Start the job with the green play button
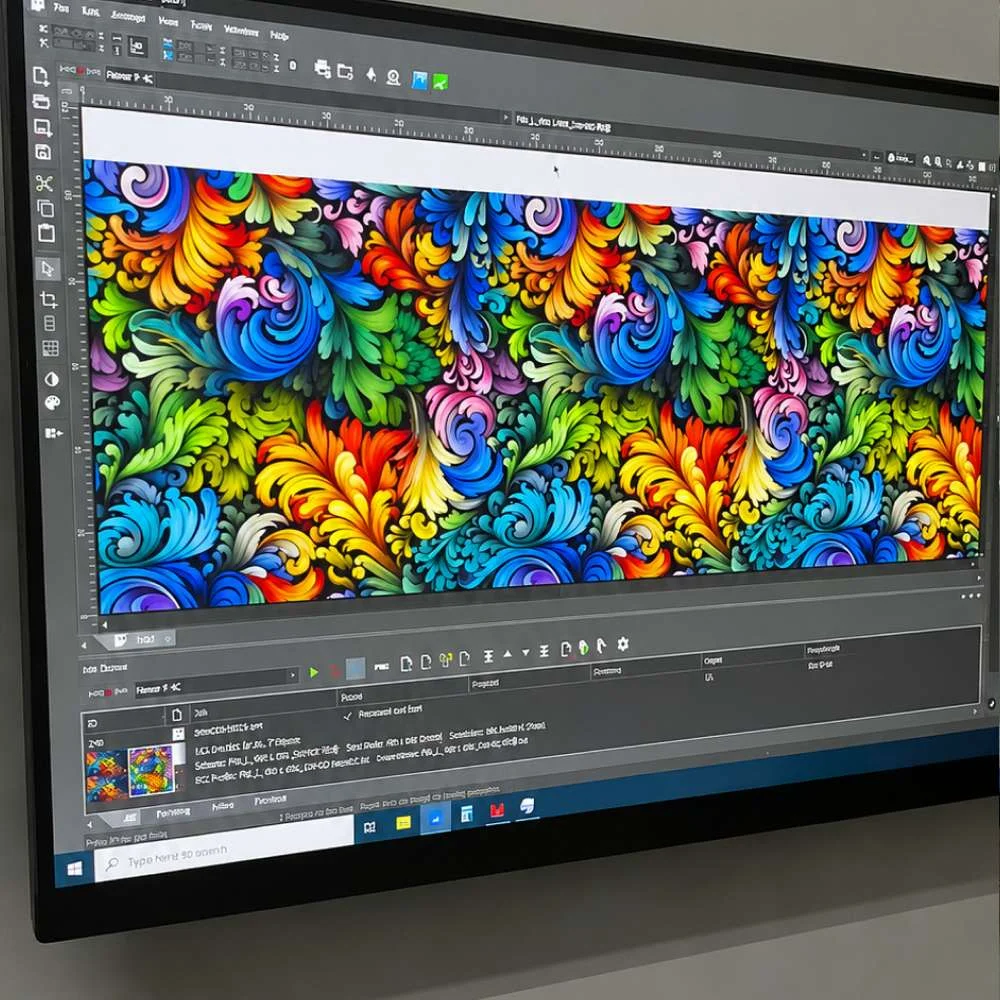Viewport: 1000px width, 1000px height. pyautogui.click(x=314, y=672)
